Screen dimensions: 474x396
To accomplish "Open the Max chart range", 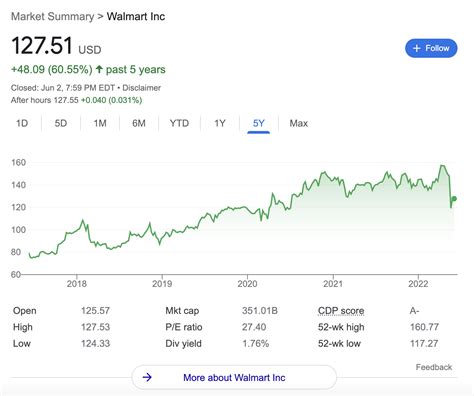I will [x=298, y=123].
